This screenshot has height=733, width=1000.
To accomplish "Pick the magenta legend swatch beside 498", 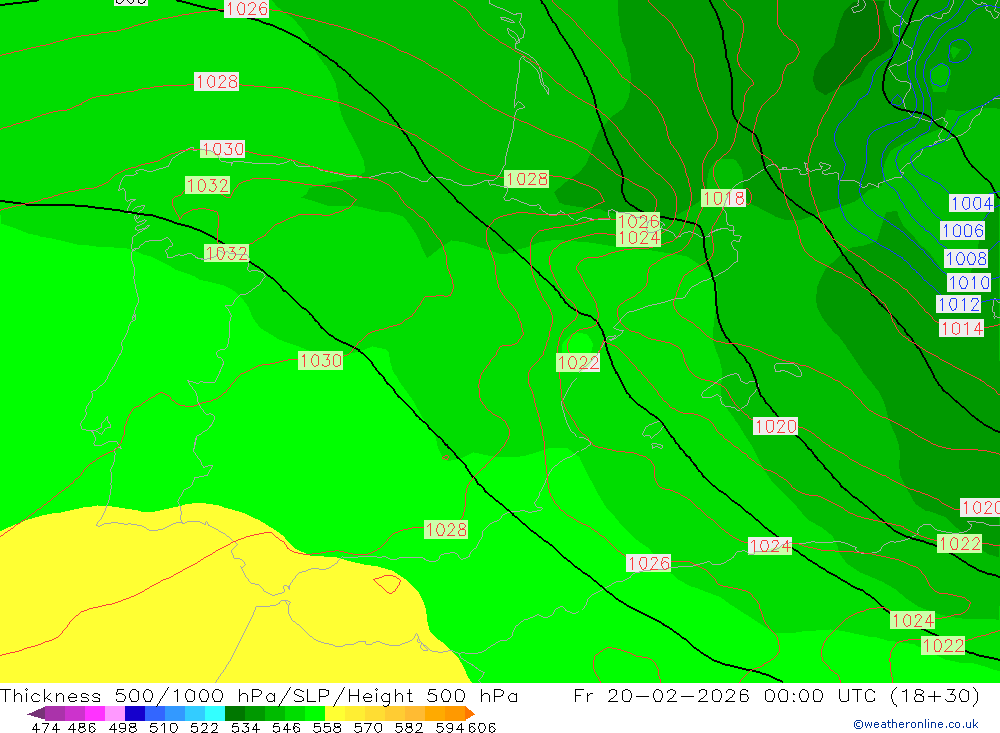I will [x=93, y=713].
